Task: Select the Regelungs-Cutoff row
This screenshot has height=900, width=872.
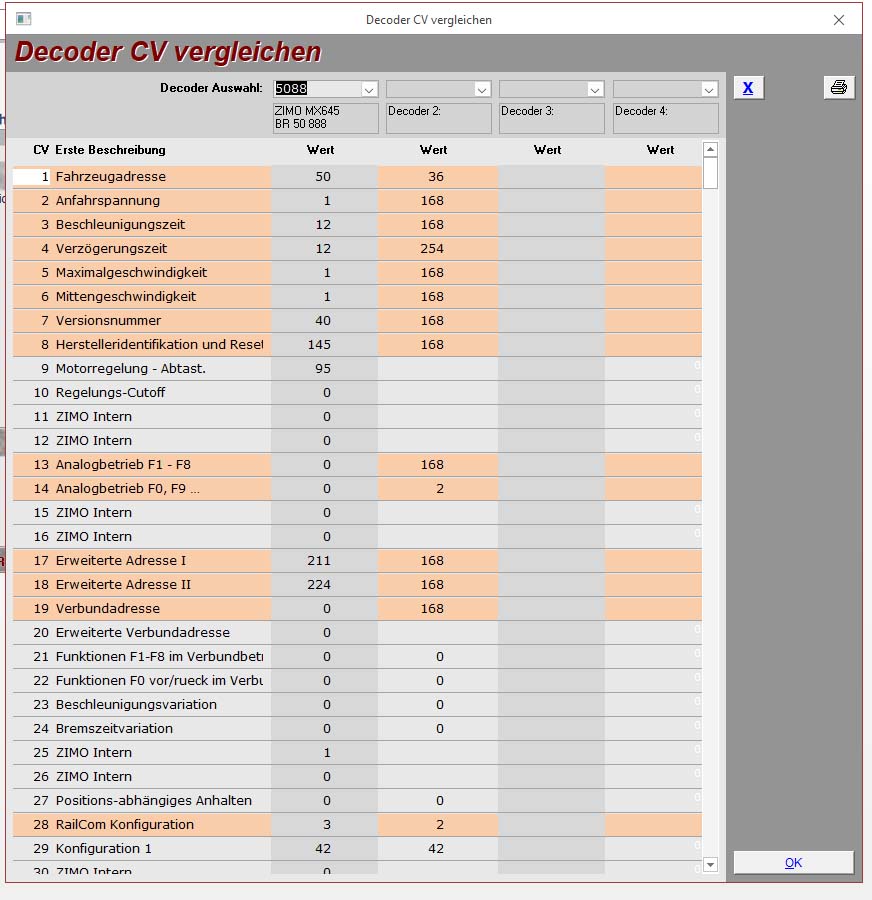Action: 357,393
